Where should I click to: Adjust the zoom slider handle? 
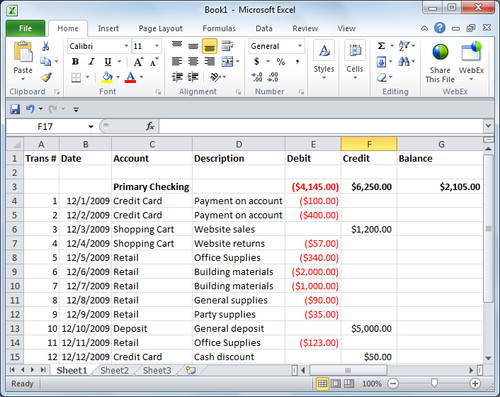click(434, 383)
